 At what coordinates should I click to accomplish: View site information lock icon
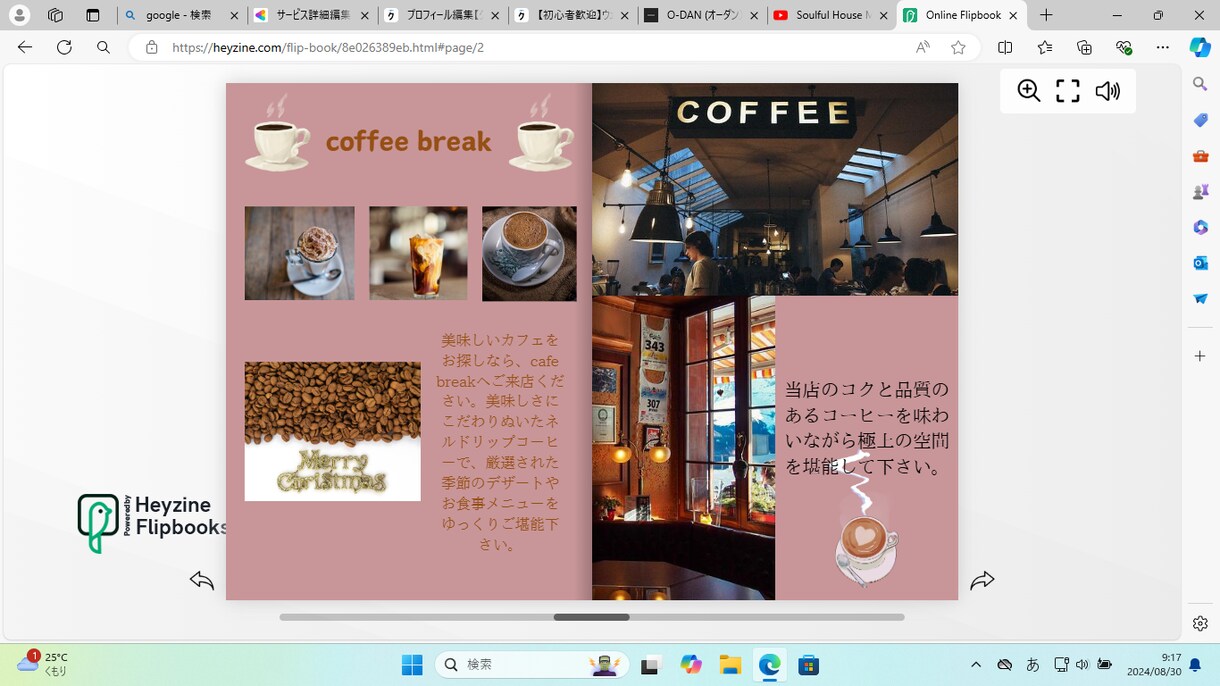pyautogui.click(x=152, y=47)
